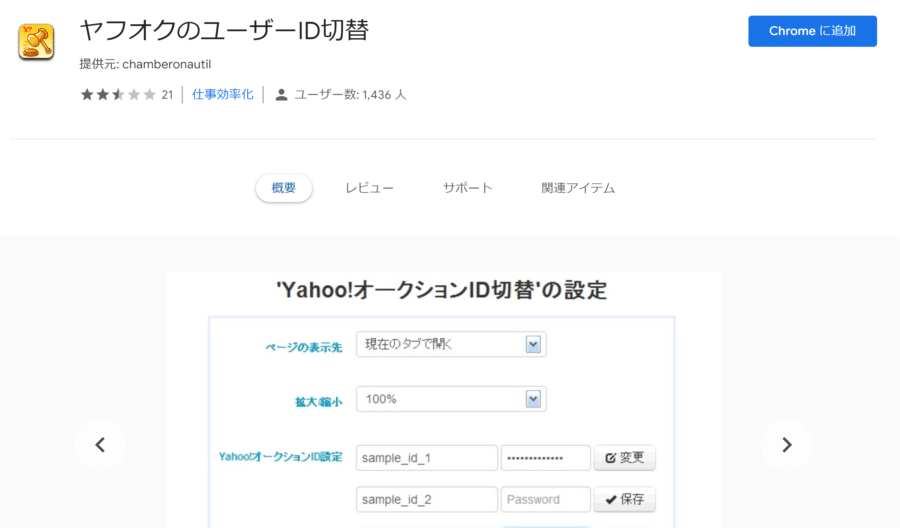This screenshot has width=900, height=528.
Task: Click the empty Password field
Action: coord(545,499)
